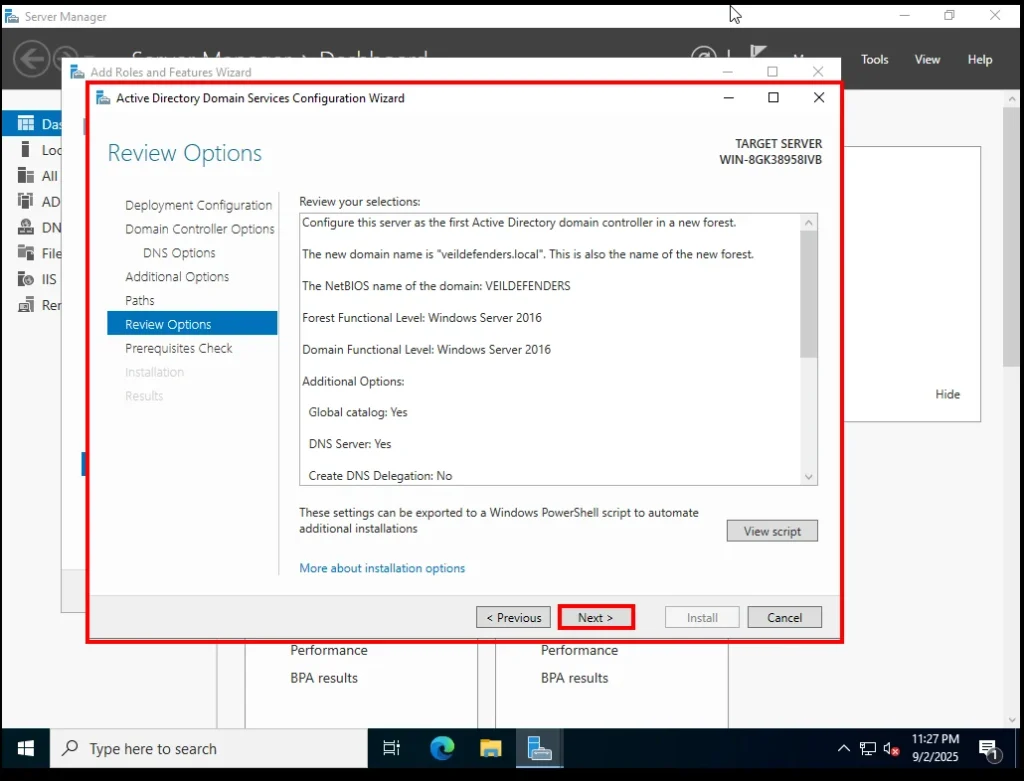Click the 'Create DNS Delegation: No' line
Viewport: 1024px width, 781px height.
tap(380, 475)
